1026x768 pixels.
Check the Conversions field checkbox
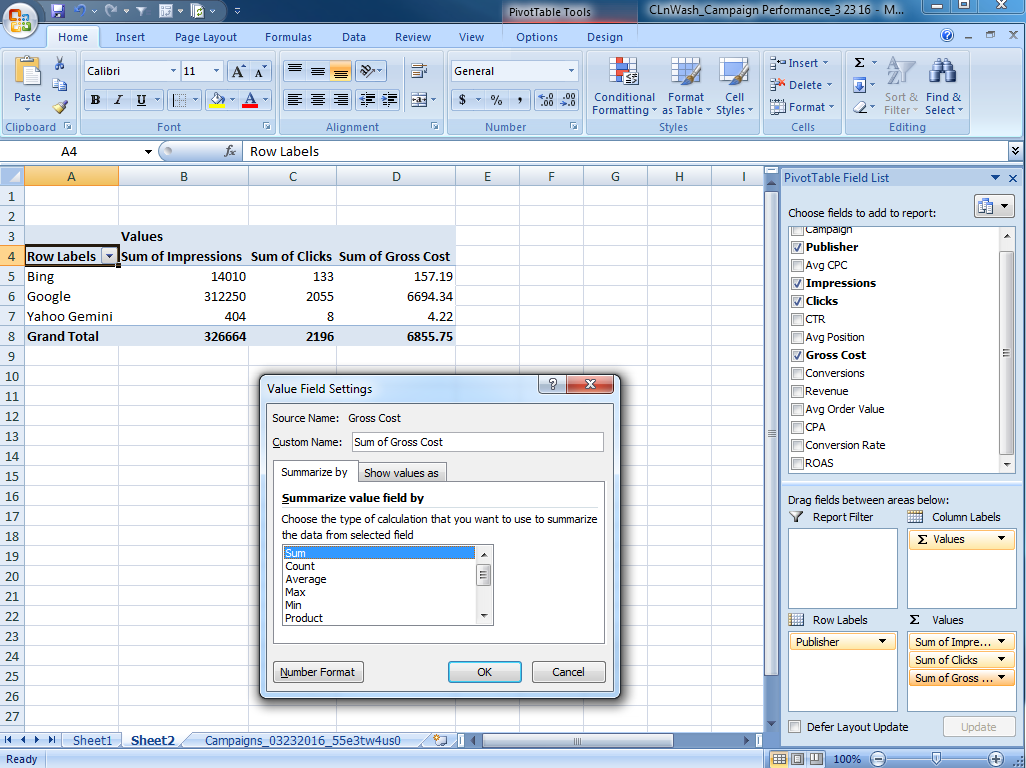click(x=797, y=374)
